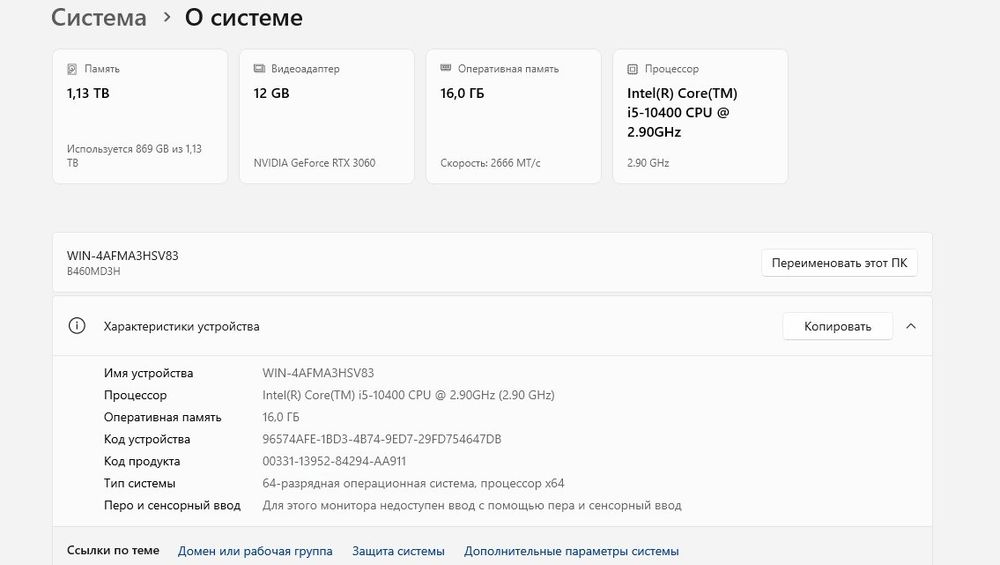
Task: Open the Видеоадаптер 12 GB card
Action: point(327,117)
